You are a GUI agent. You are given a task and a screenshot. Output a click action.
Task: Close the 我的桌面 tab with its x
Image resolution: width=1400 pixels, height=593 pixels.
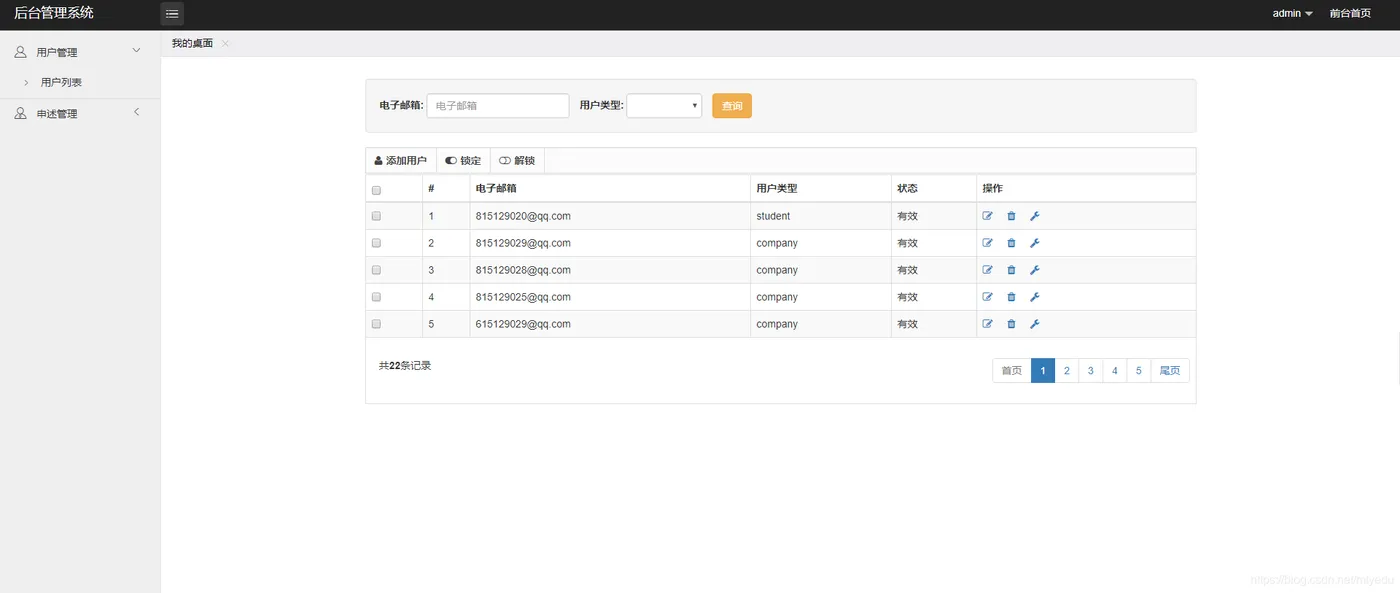click(x=225, y=44)
